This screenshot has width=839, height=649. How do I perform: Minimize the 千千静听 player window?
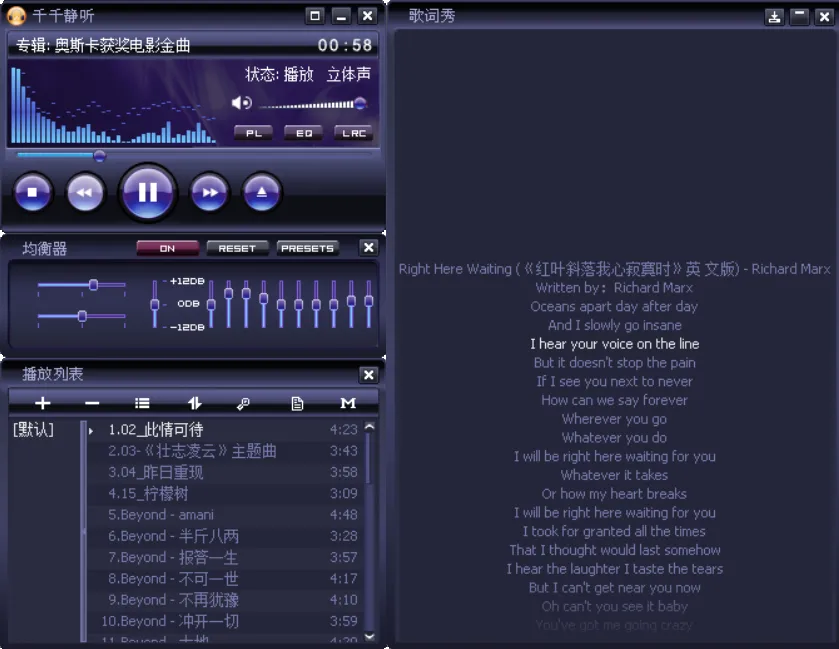point(341,16)
